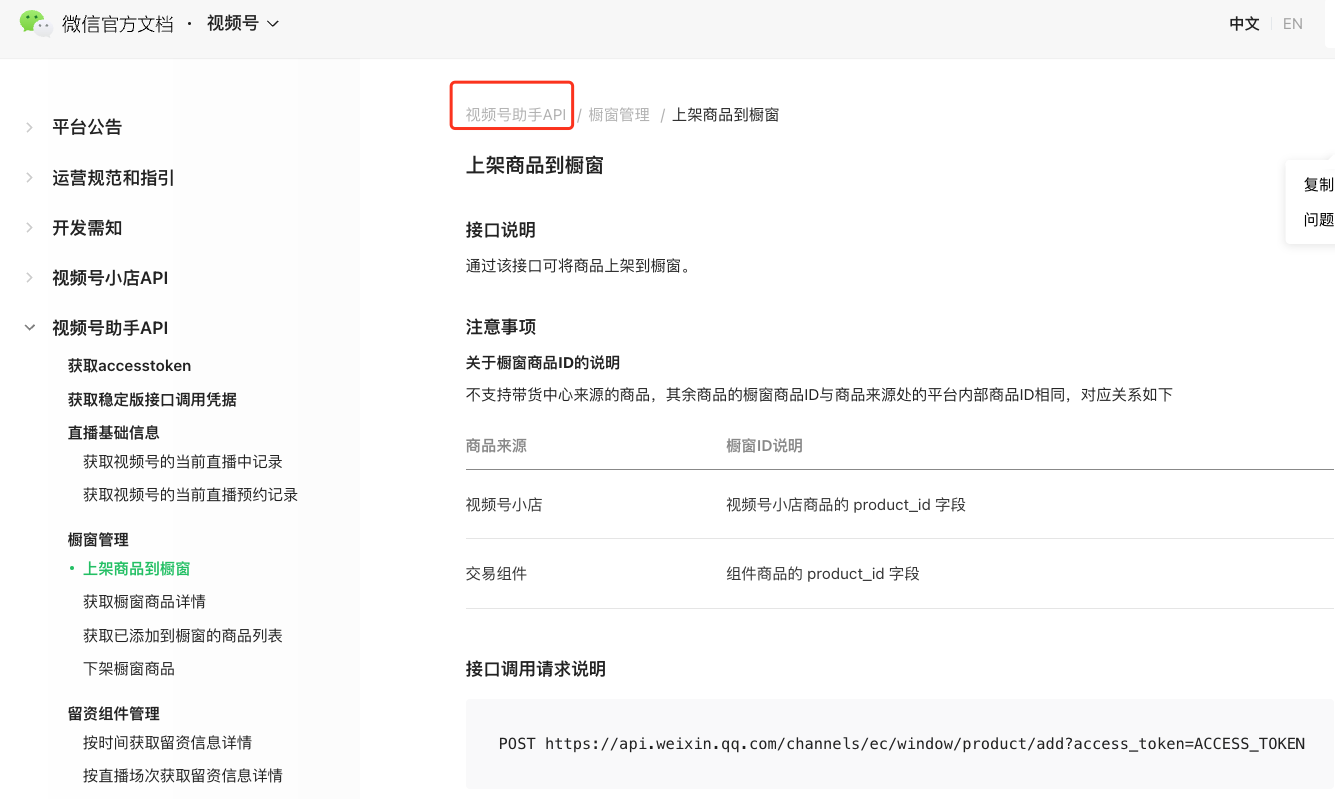Click 视频号小店商品的 product_id 字段 cell
1335x799 pixels.
846,505
